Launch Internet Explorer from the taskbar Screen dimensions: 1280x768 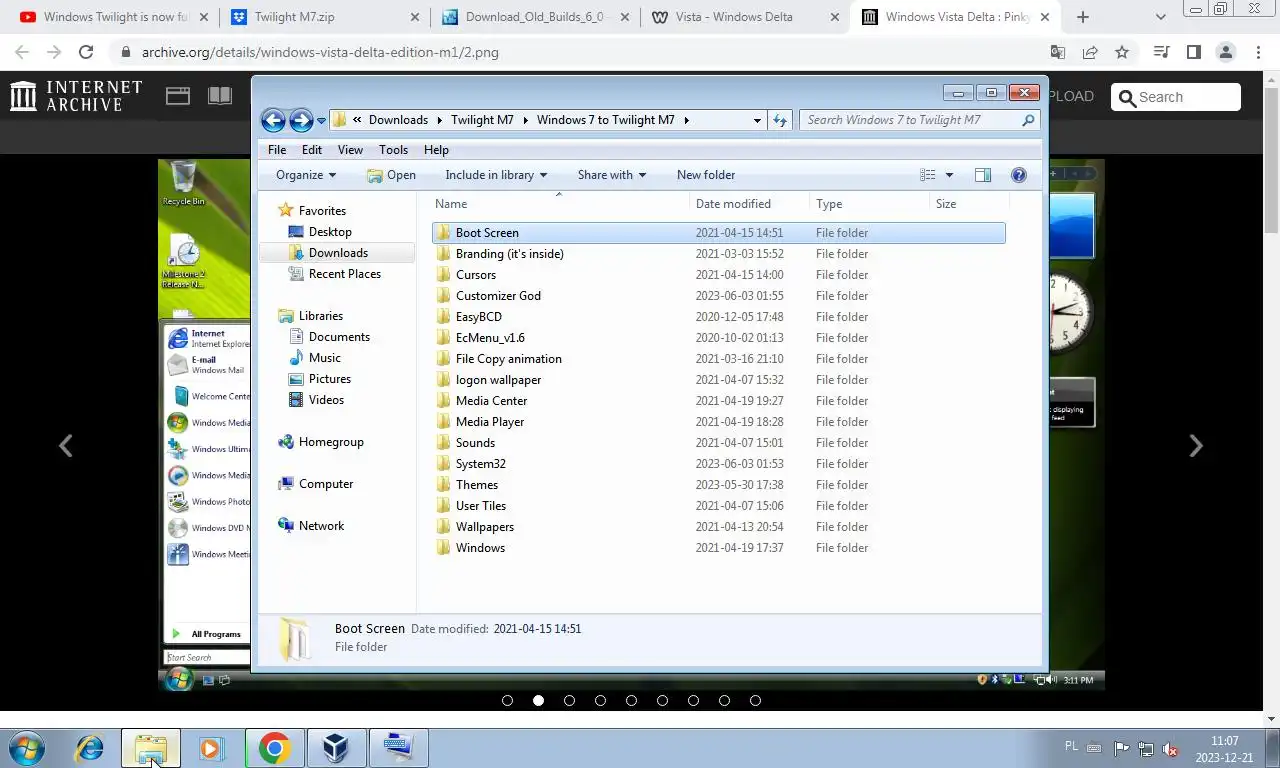pyautogui.click(x=90, y=748)
